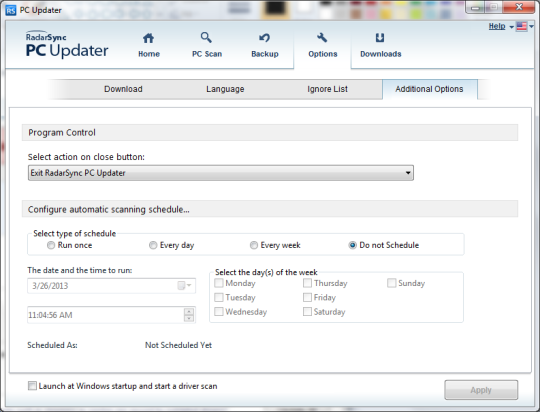This screenshot has width=540, height=412.
Task: Go to the PC Scan tab label
Action: (207, 54)
